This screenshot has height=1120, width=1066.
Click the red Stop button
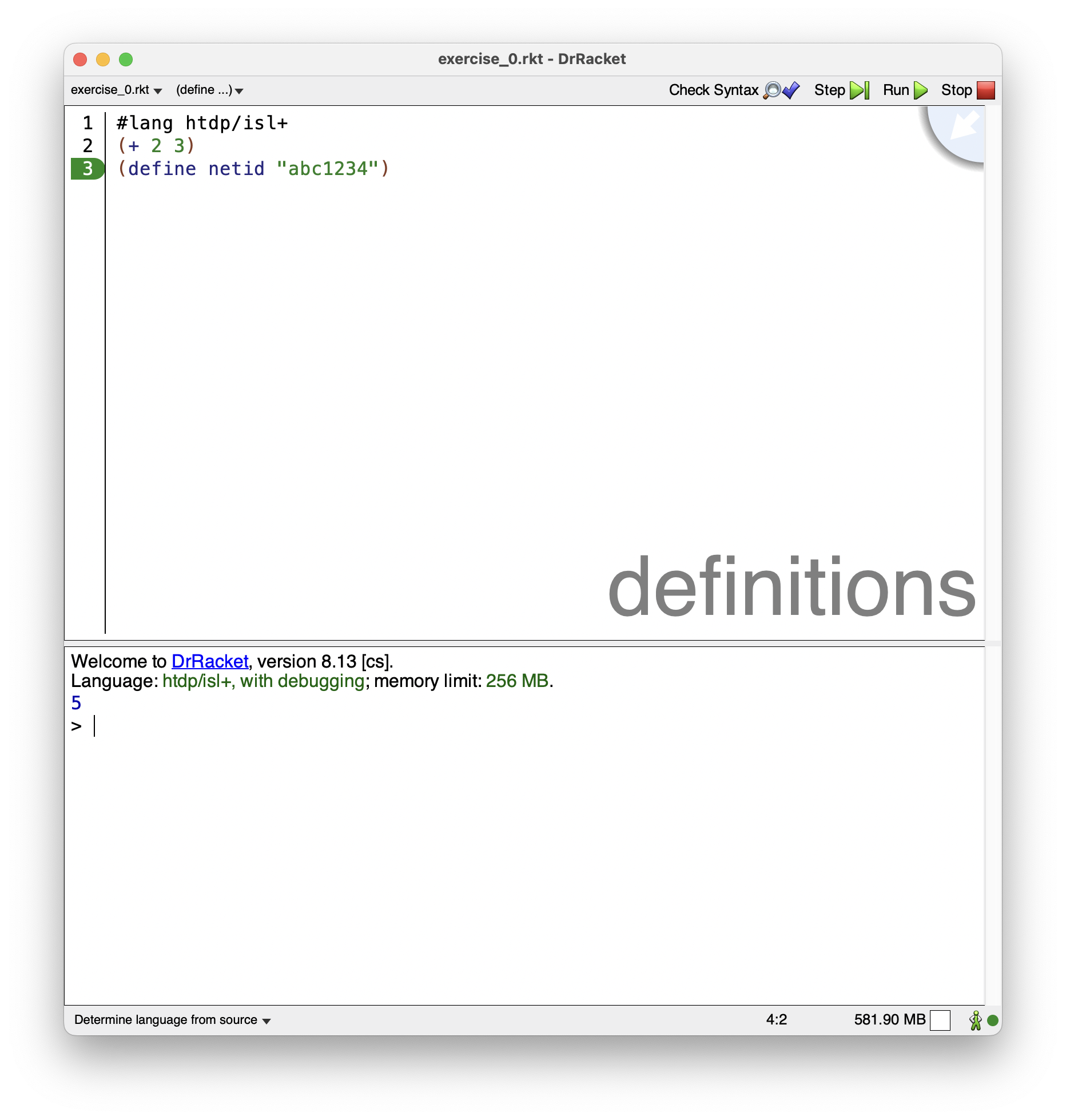point(968,90)
